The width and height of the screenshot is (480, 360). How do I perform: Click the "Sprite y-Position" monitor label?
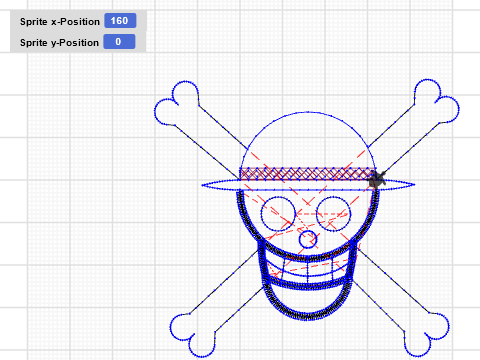[x=59, y=43]
